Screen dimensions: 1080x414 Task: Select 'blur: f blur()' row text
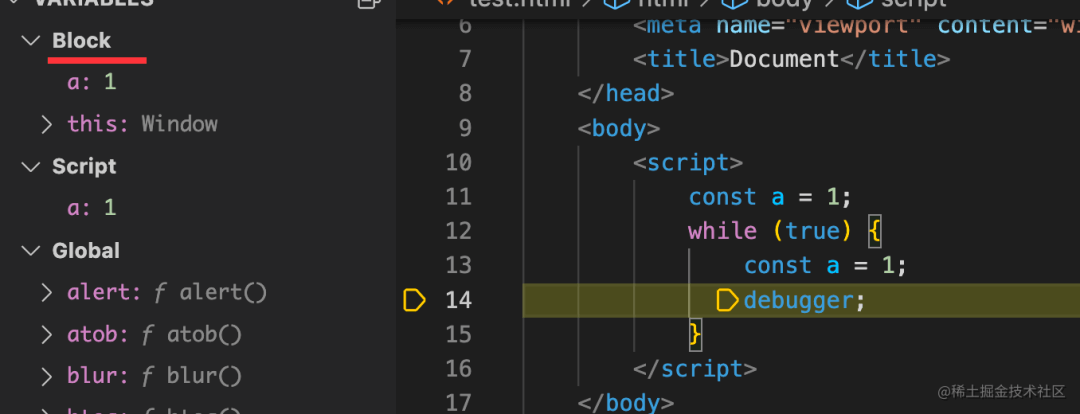point(155,377)
